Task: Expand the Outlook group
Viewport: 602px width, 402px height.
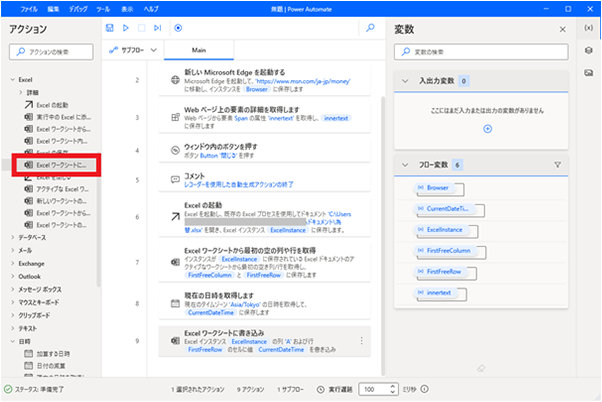Action: (13, 276)
